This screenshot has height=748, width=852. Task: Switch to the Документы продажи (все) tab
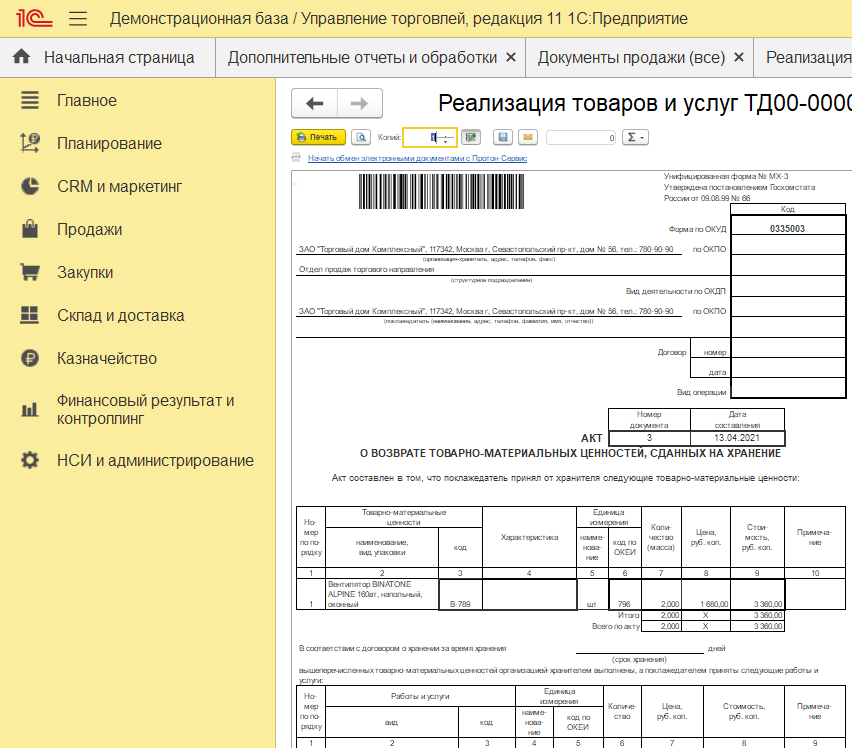(x=631, y=58)
